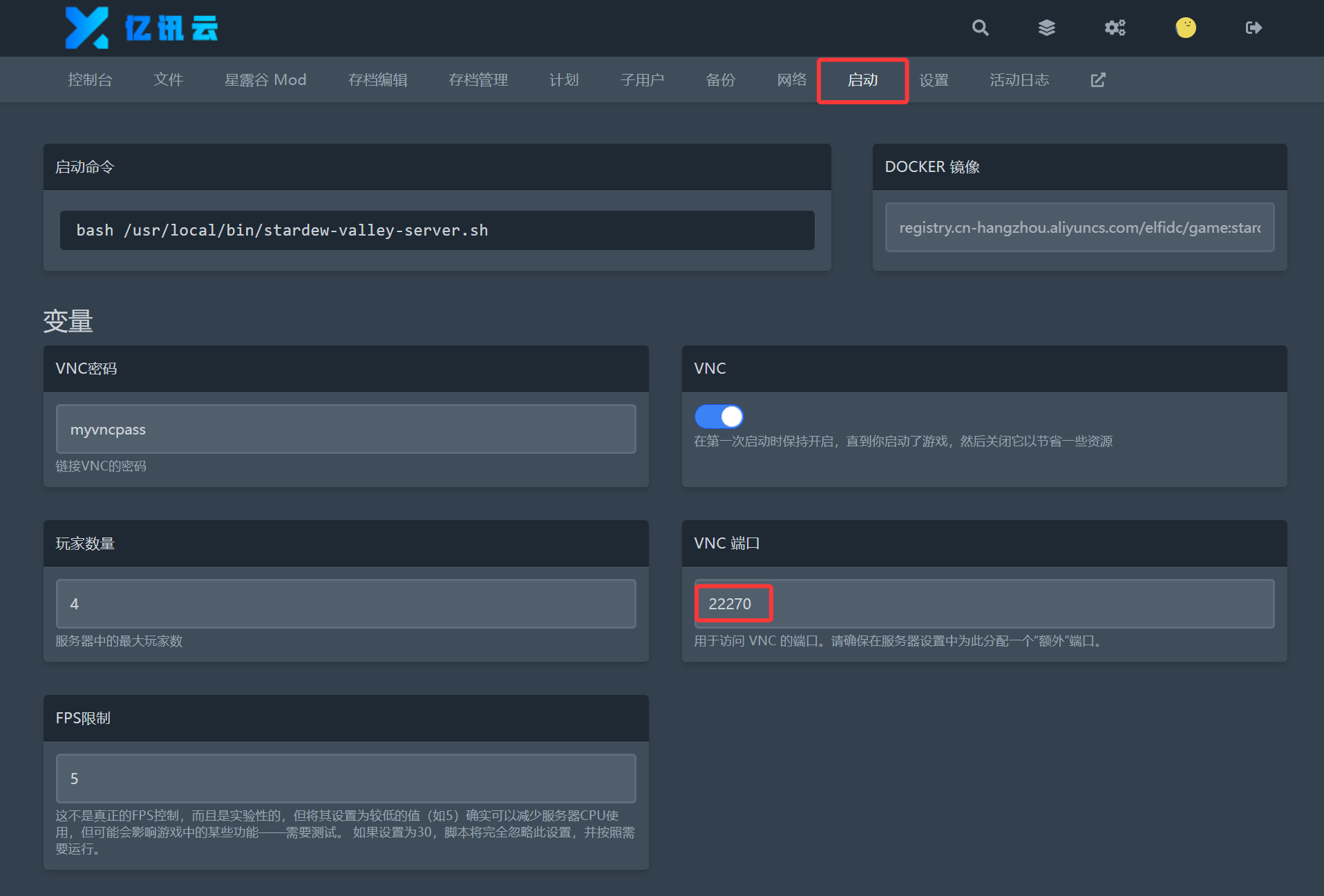
Task: Click the FPS限制 description text
Action: [345, 832]
